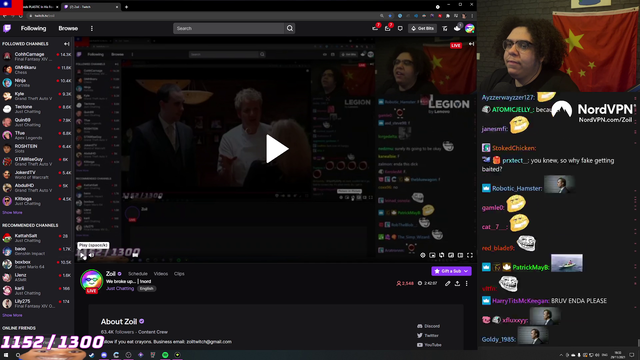Viewport: 640px width, 360px height.
Task: Open boxbox Super Mario 64 channel
Action: (37, 264)
